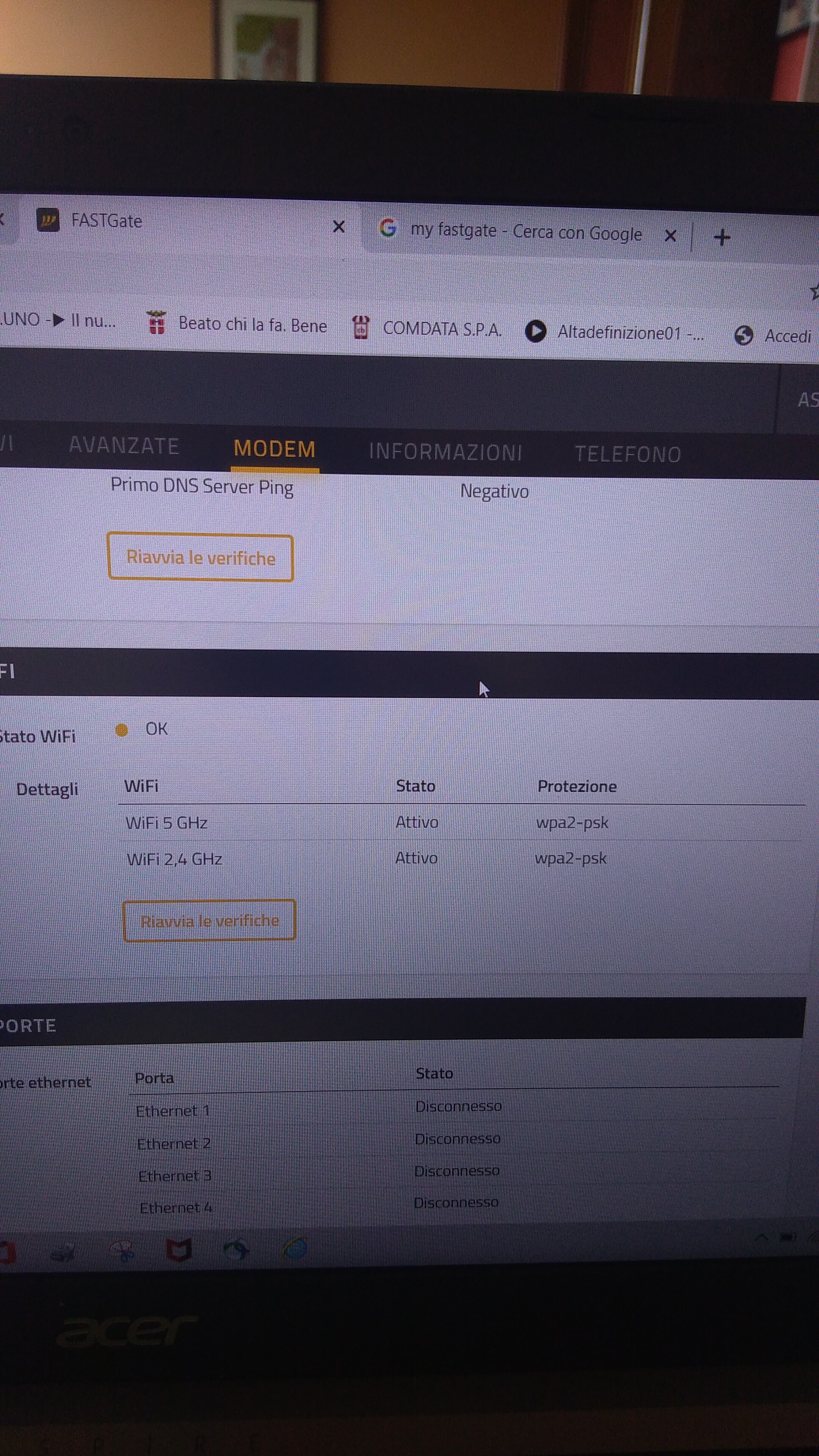Click 'Attivo' status of WiFi 2,4 GHz

tap(417, 858)
